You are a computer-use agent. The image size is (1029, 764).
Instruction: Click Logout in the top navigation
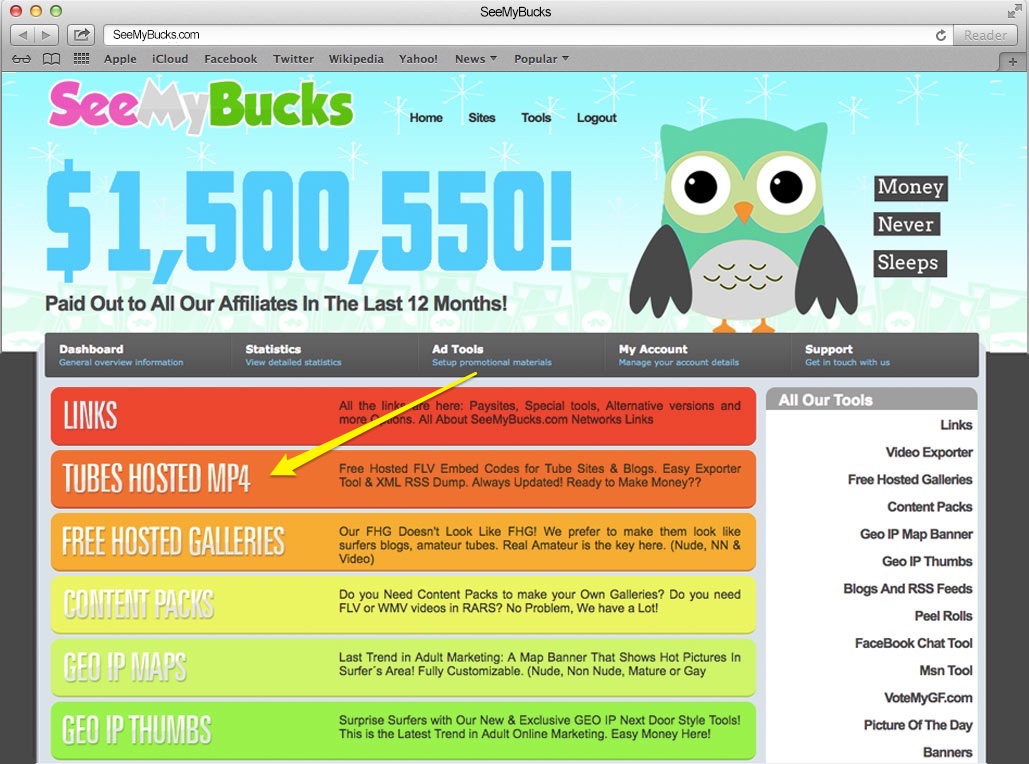click(x=597, y=117)
